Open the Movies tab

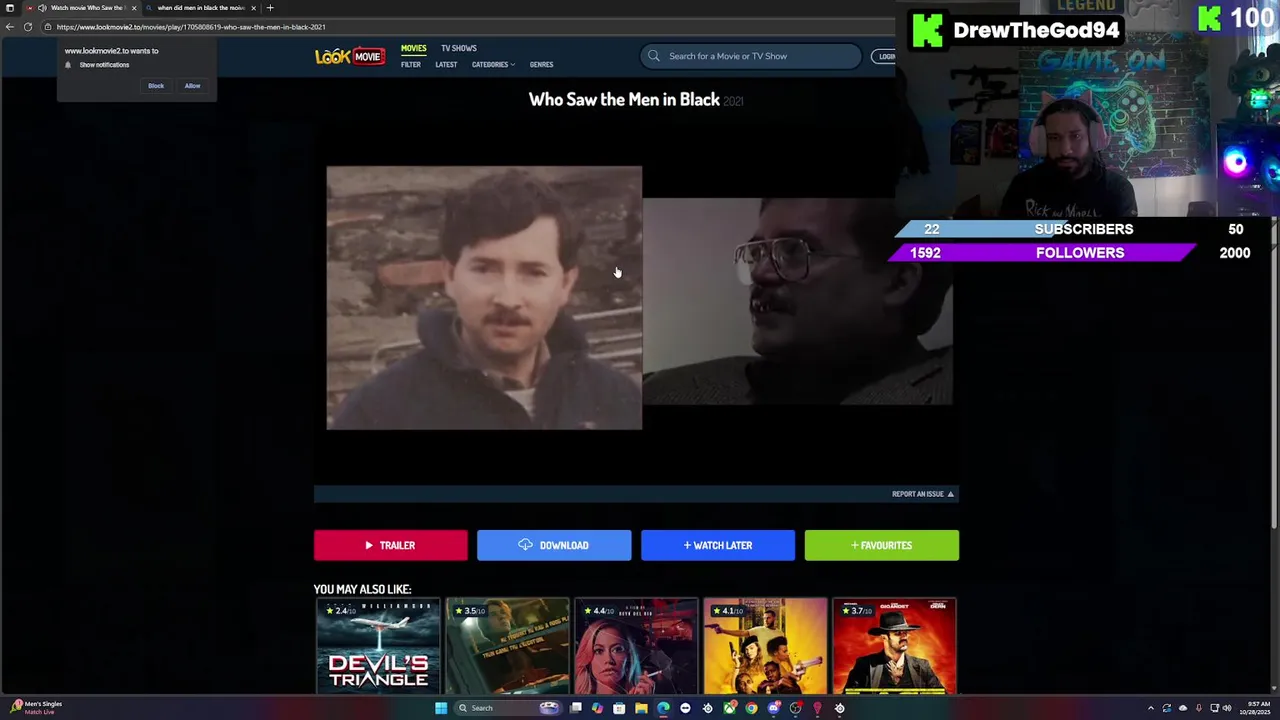click(413, 48)
